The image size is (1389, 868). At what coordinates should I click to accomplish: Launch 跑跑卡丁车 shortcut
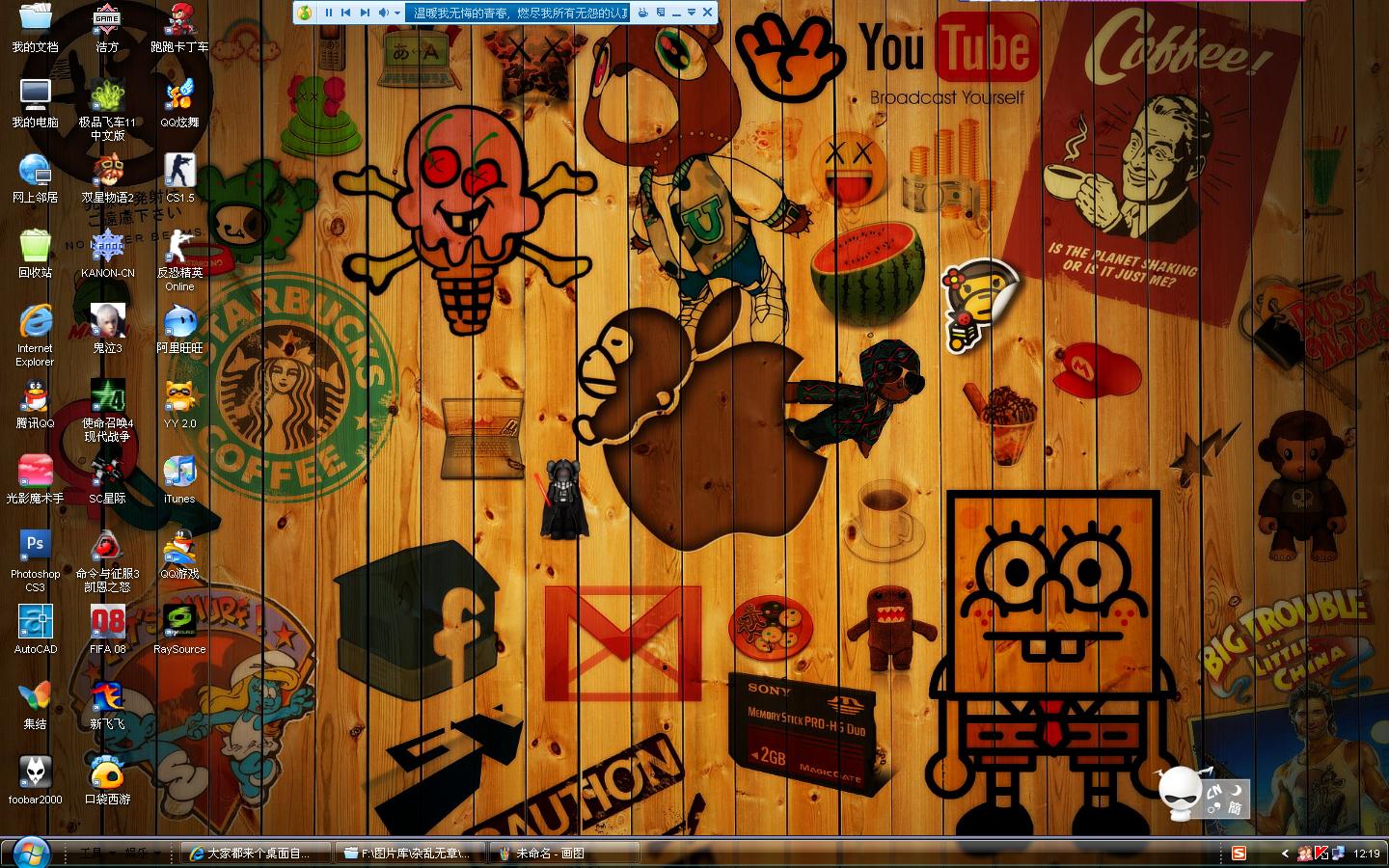179,27
